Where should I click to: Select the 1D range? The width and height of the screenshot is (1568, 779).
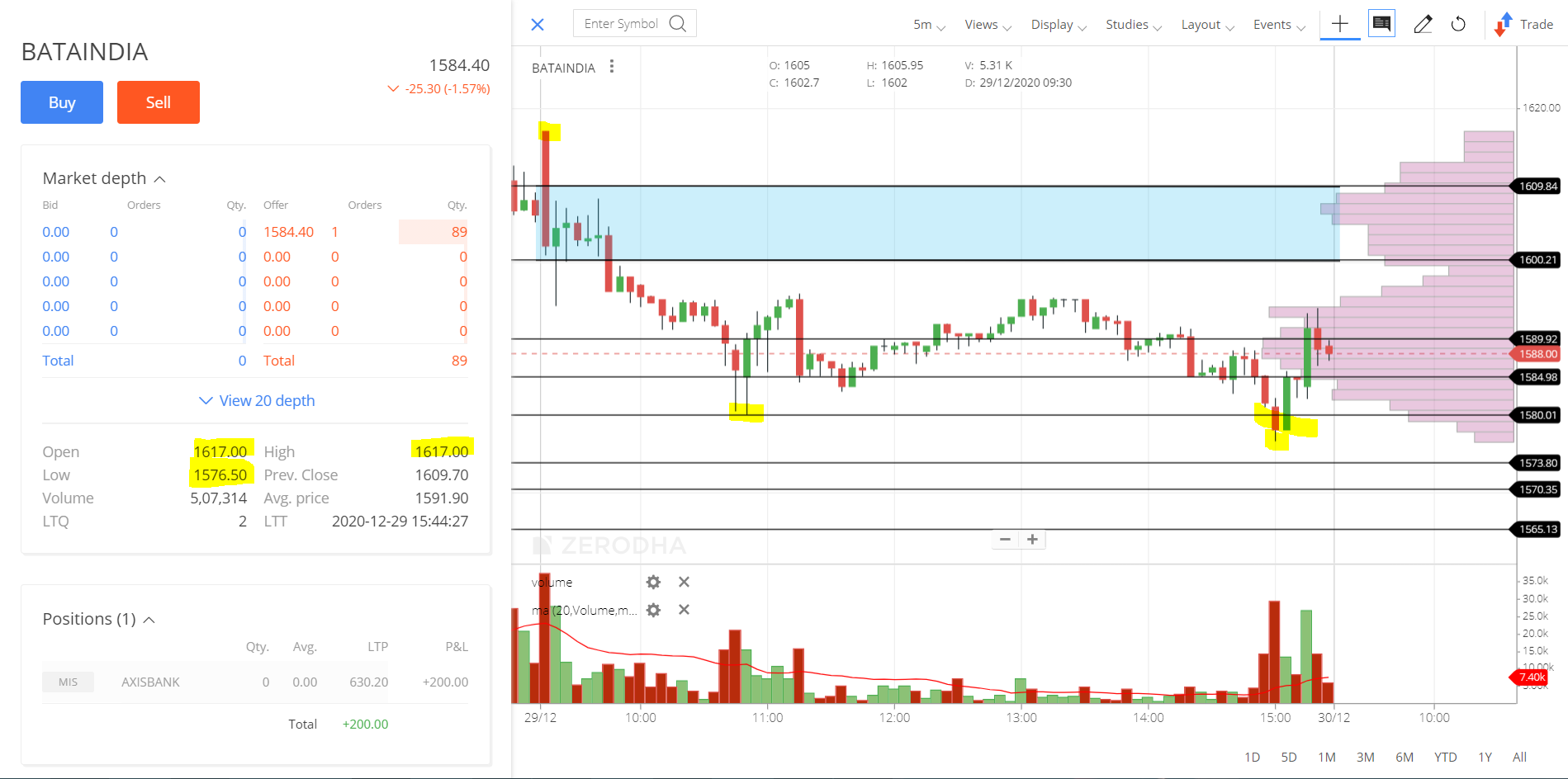[1253, 758]
